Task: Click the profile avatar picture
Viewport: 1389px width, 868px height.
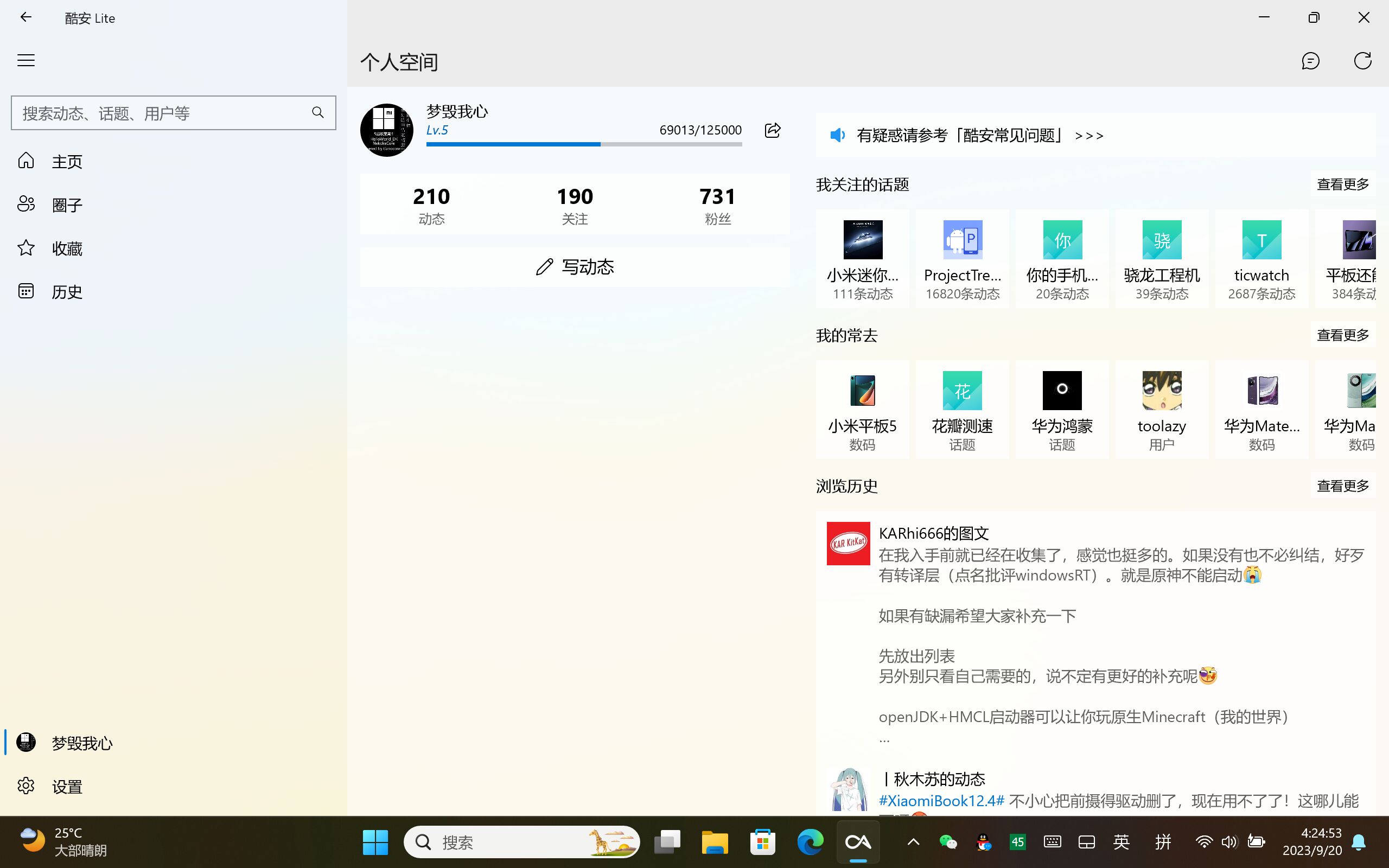Action: (x=387, y=130)
